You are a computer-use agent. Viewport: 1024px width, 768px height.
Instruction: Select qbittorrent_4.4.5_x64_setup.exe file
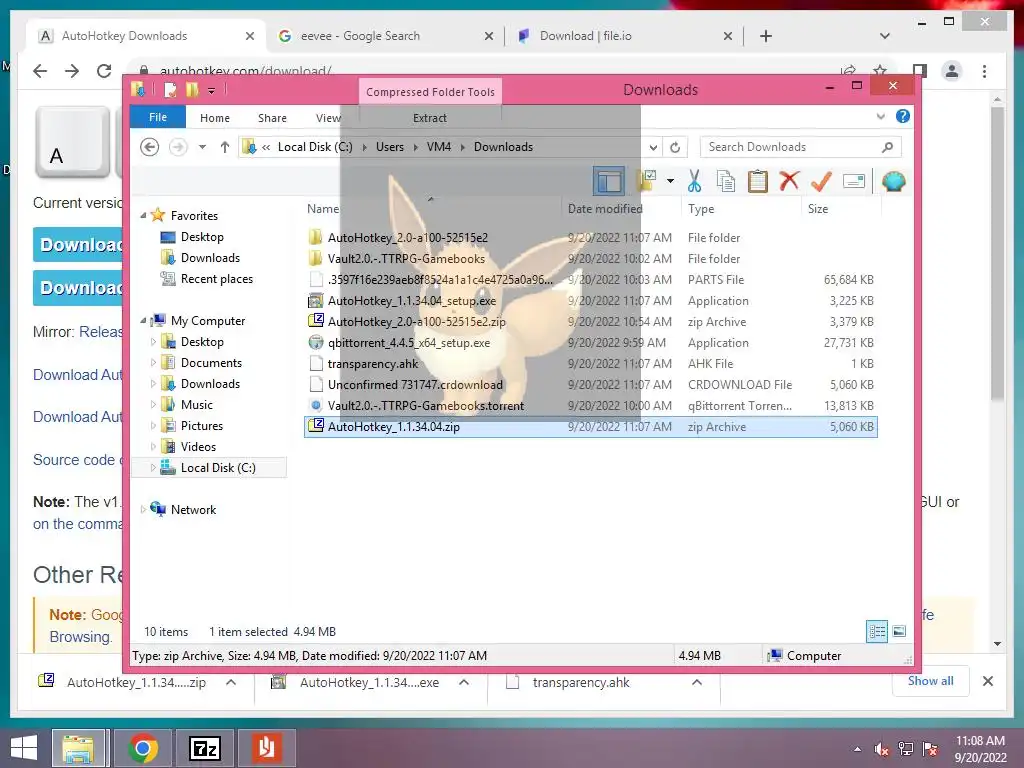click(x=591, y=342)
